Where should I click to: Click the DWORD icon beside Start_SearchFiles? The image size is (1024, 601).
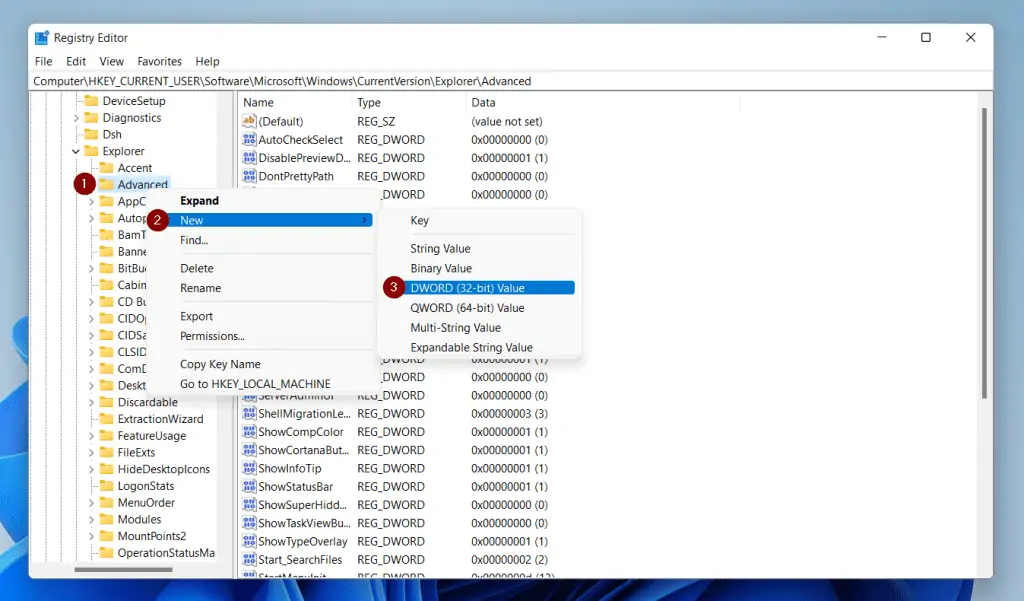[247, 559]
